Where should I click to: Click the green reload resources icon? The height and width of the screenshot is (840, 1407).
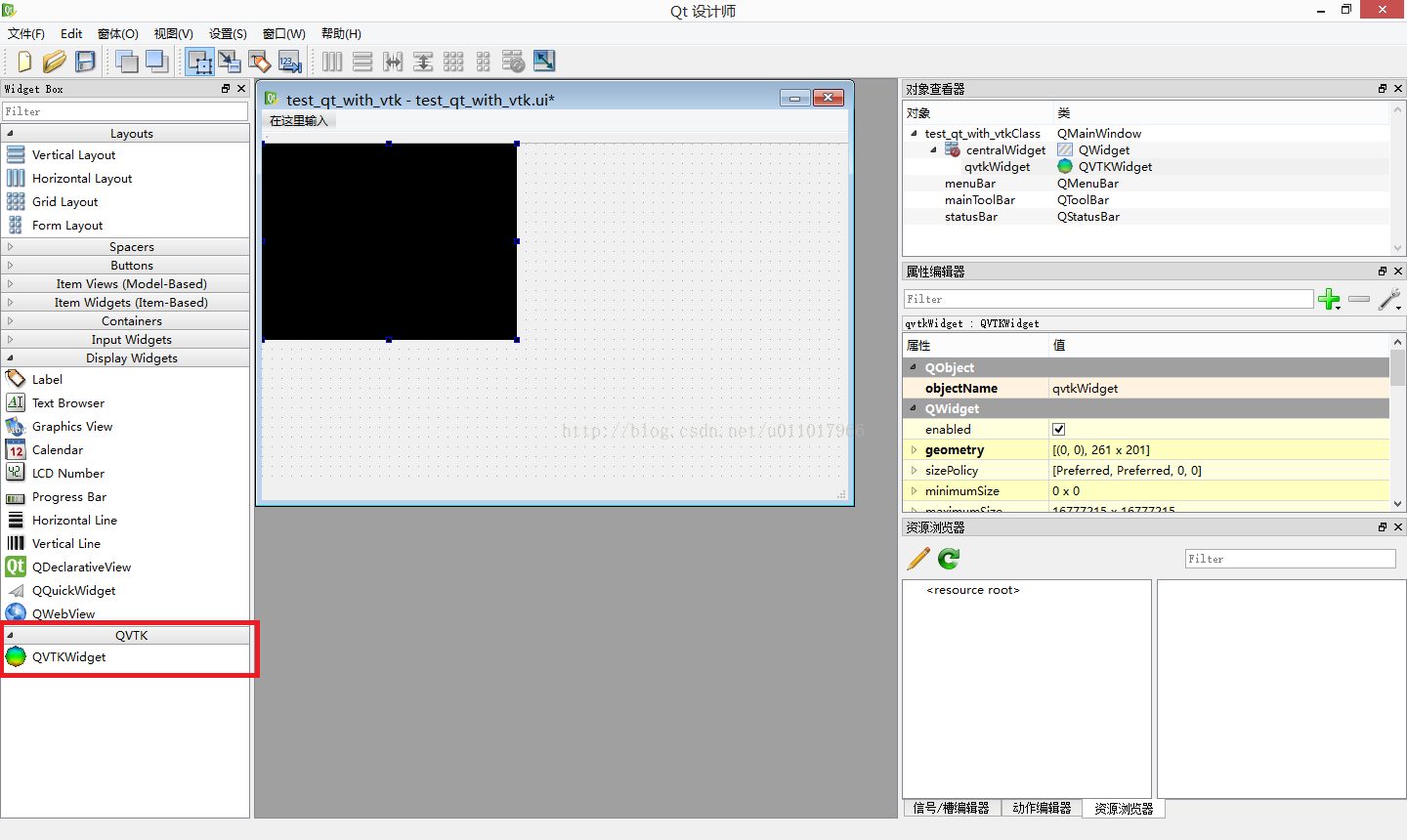949,559
